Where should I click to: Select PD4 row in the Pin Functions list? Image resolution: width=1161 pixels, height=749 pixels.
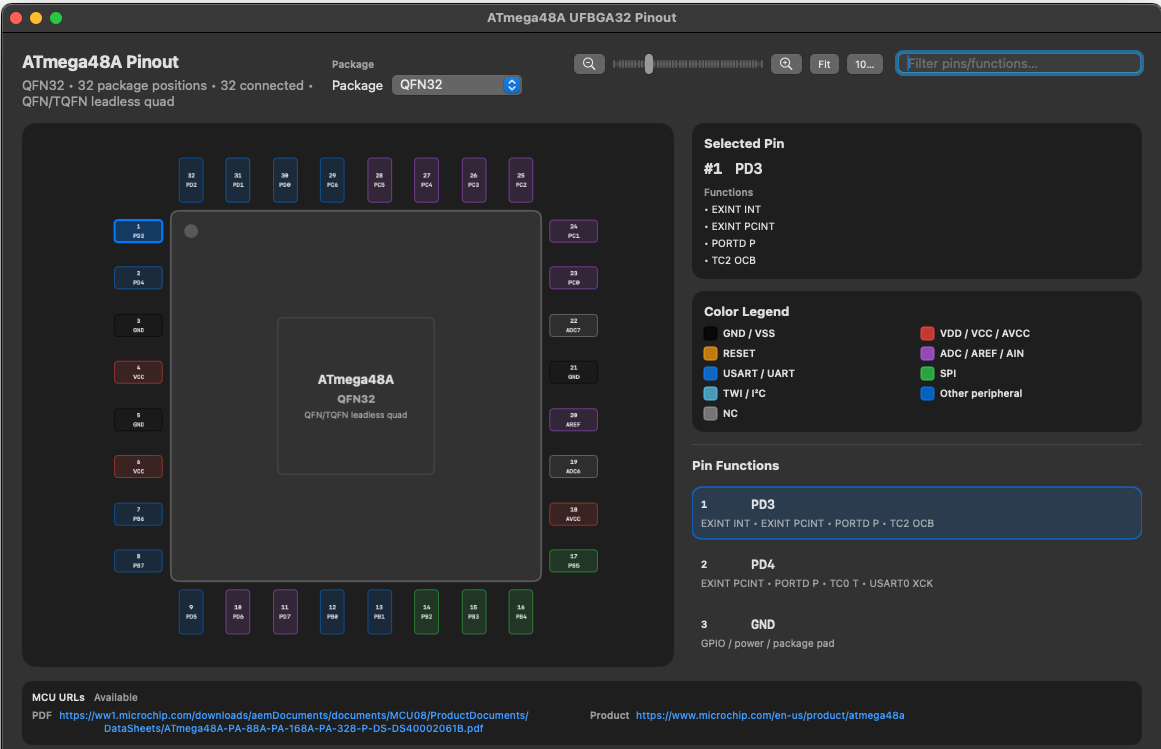tap(917, 574)
